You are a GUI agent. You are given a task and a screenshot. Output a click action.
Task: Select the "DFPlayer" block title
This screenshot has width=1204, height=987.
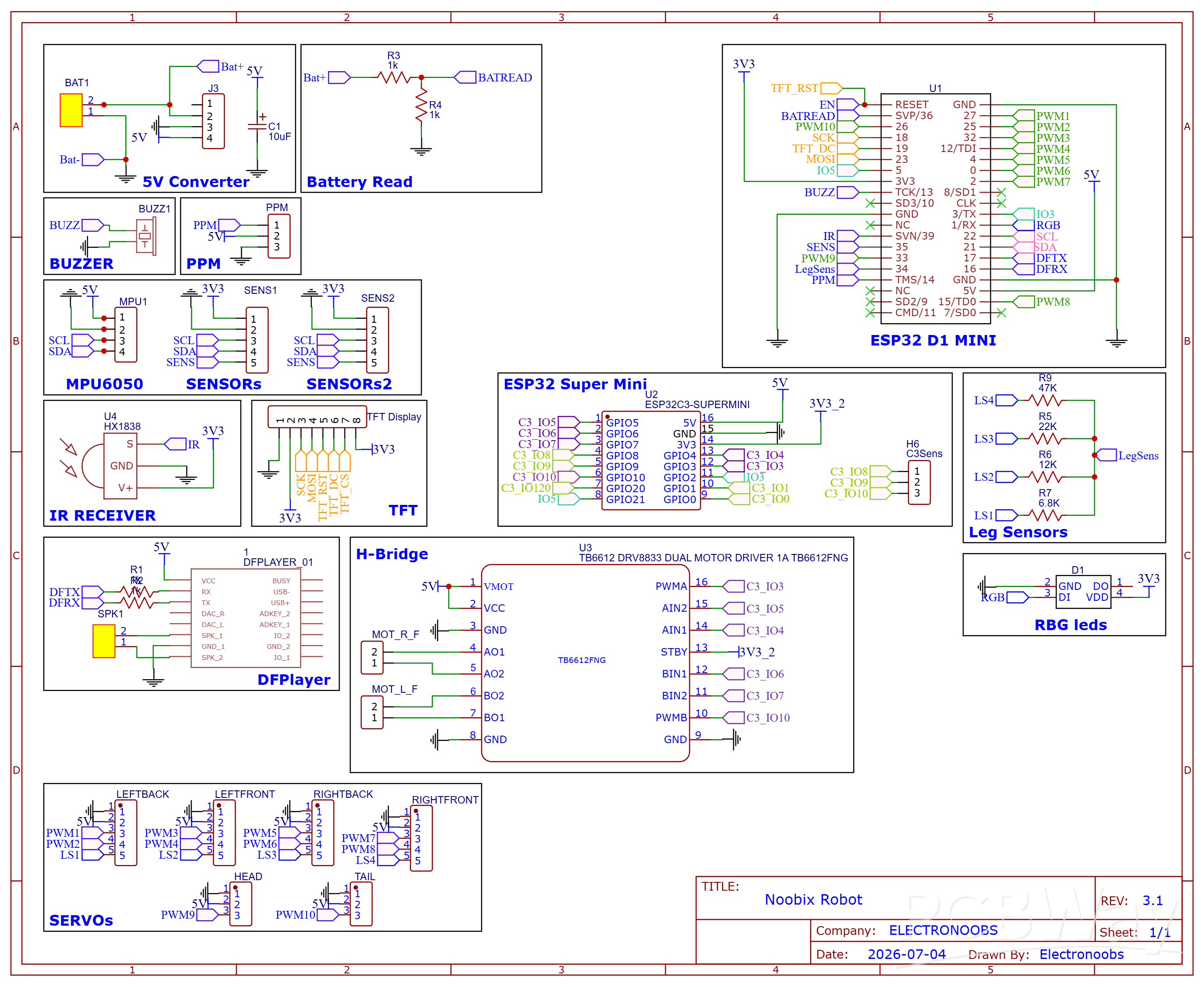(x=294, y=680)
